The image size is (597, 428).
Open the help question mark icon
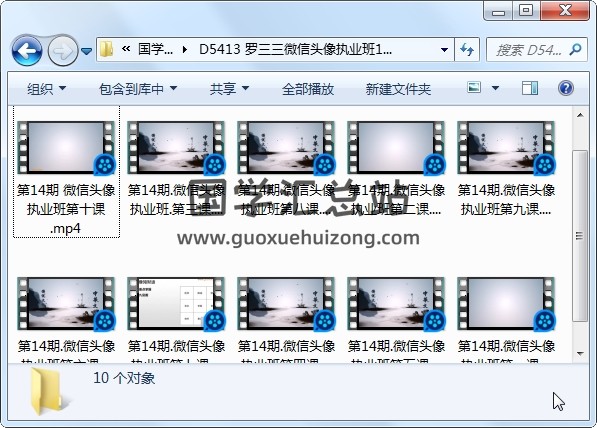pos(566,88)
